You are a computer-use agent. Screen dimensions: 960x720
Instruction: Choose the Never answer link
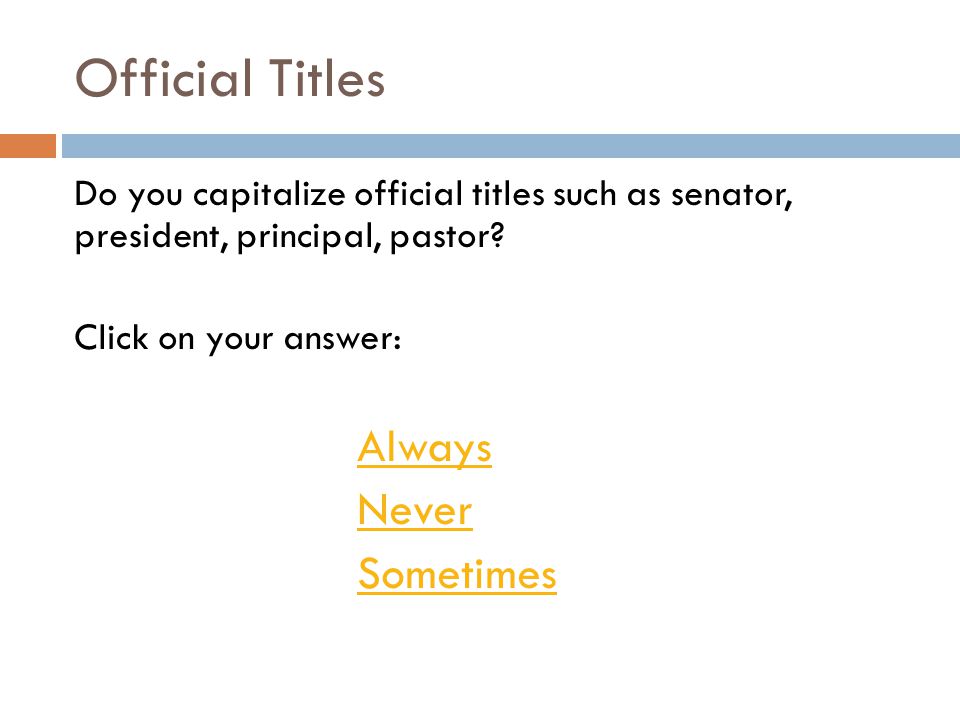415,511
